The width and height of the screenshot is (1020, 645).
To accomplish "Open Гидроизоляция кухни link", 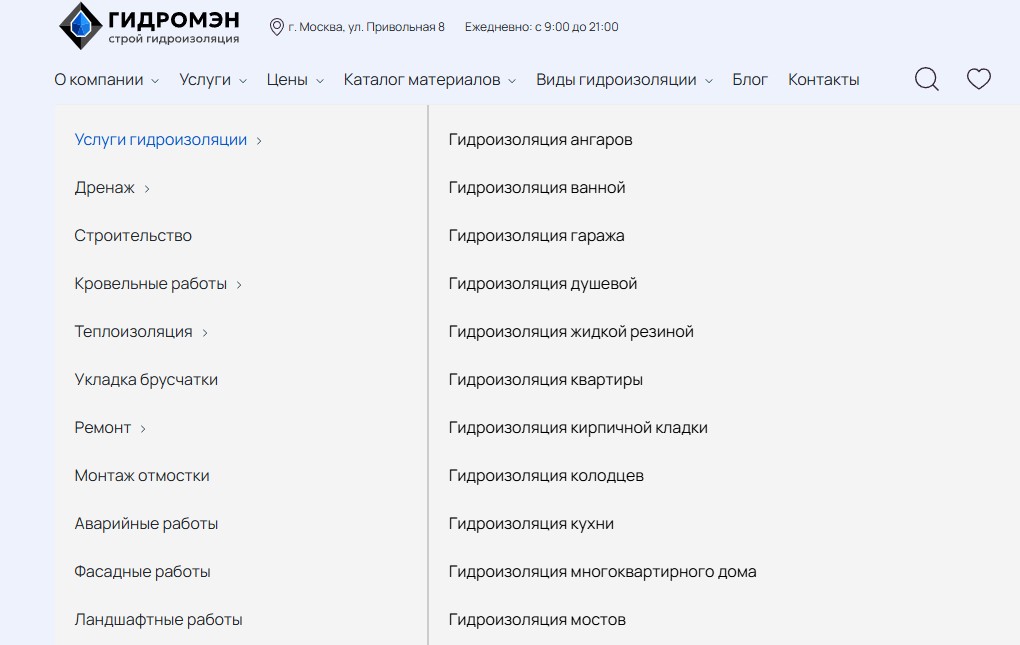I will tap(531, 524).
